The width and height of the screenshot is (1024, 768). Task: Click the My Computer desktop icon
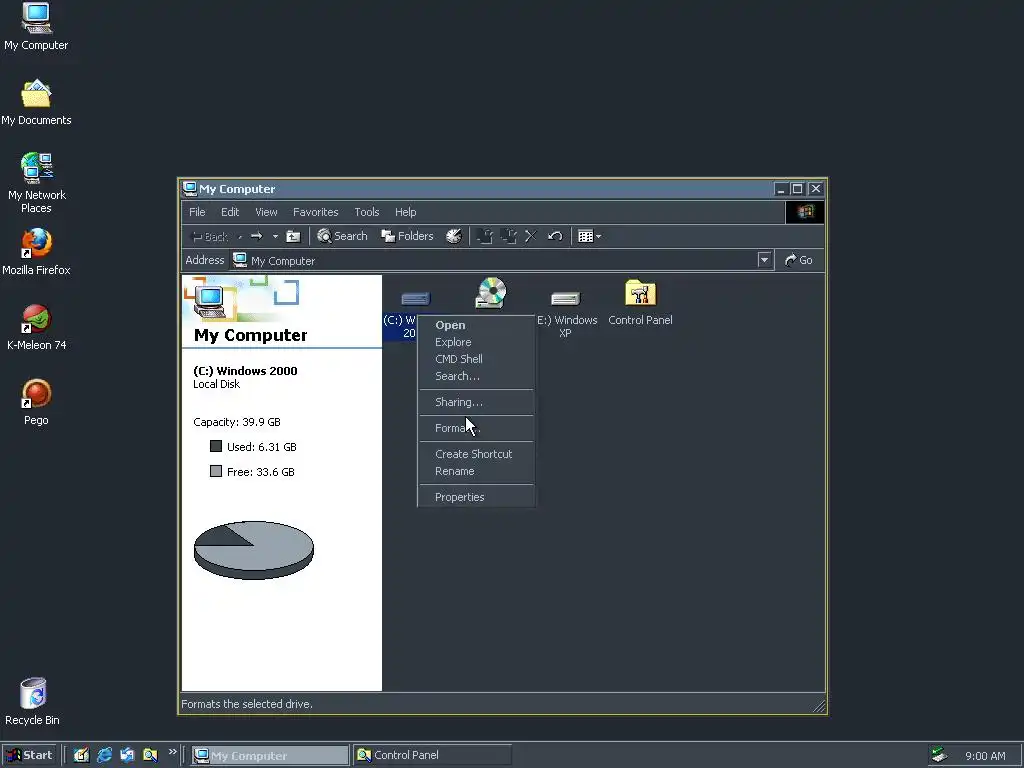pos(36,26)
